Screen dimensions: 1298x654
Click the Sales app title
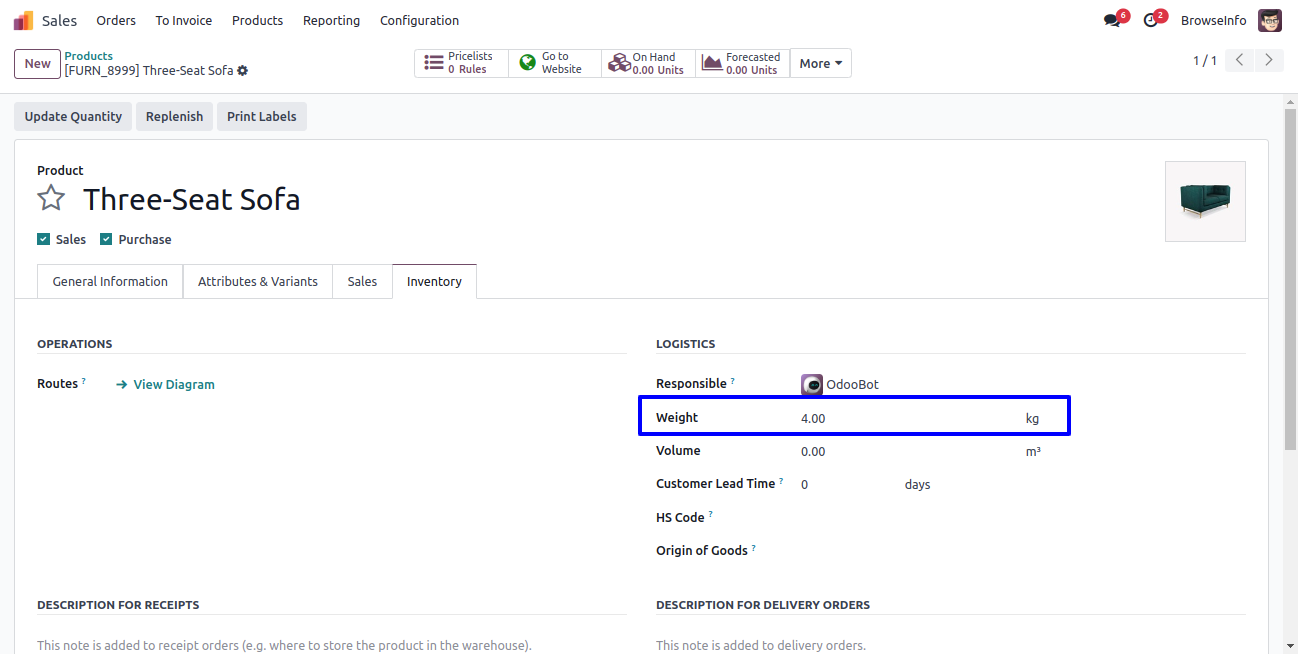pyautogui.click(x=60, y=20)
